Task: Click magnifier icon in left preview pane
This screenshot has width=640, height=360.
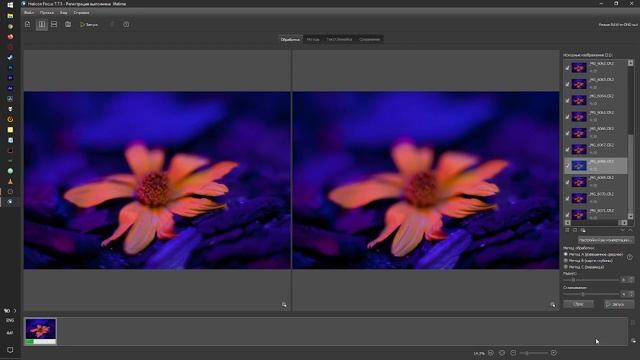Action: 284,304
